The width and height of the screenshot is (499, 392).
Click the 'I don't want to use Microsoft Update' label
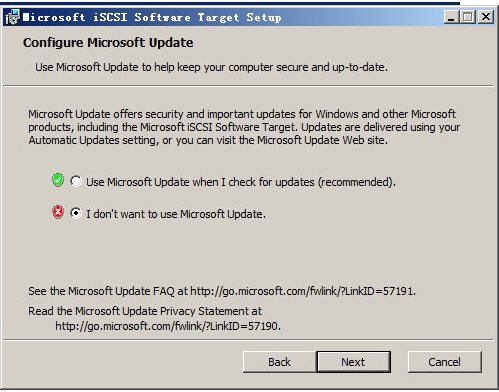pos(176,214)
